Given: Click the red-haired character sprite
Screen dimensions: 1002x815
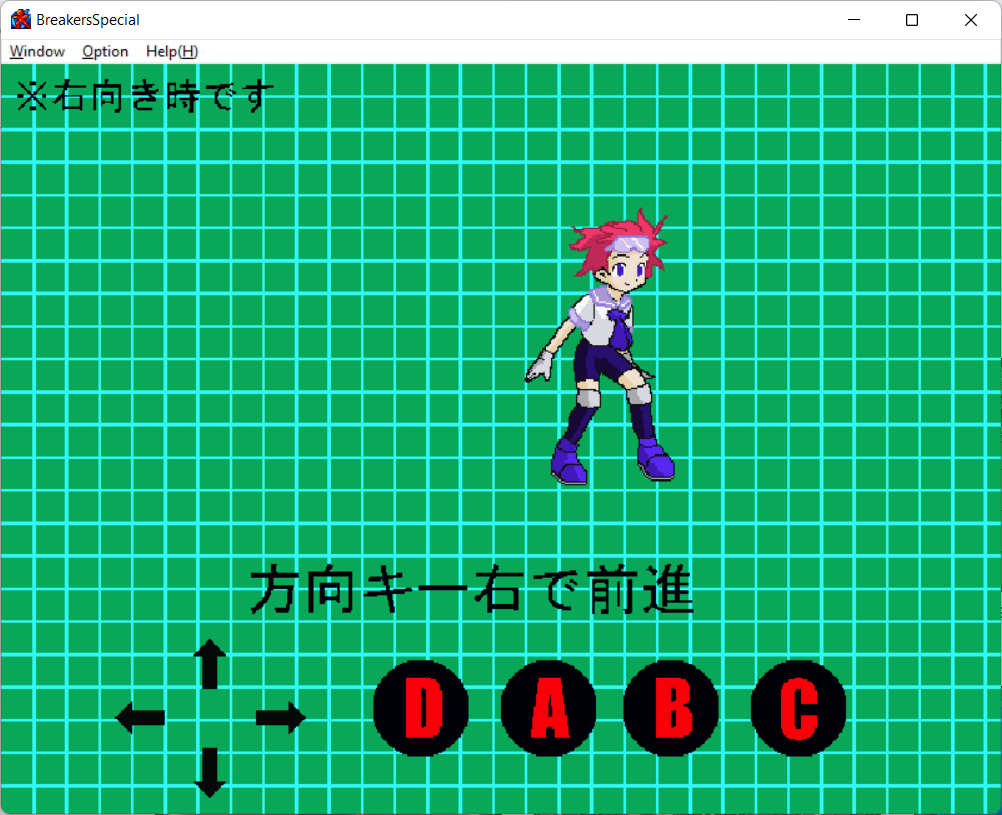Looking at the screenshot, I should [600, 346].
